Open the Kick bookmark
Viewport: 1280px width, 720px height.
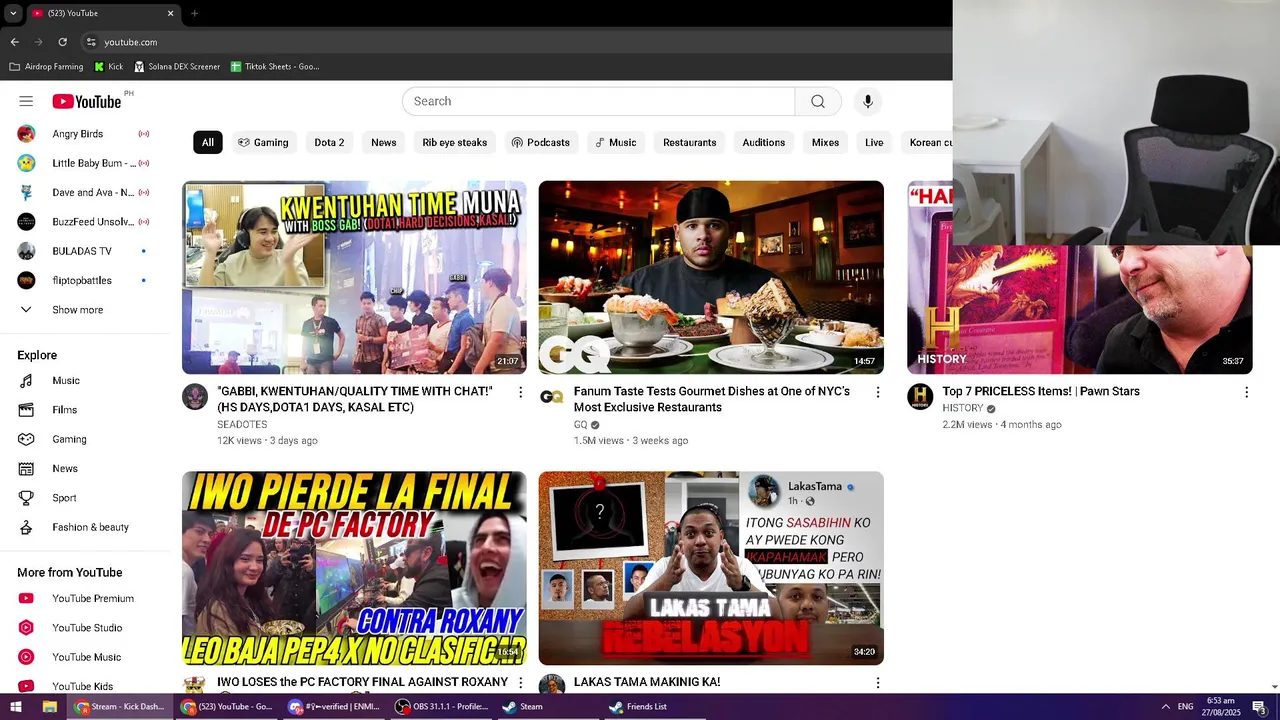click(109, 67)
